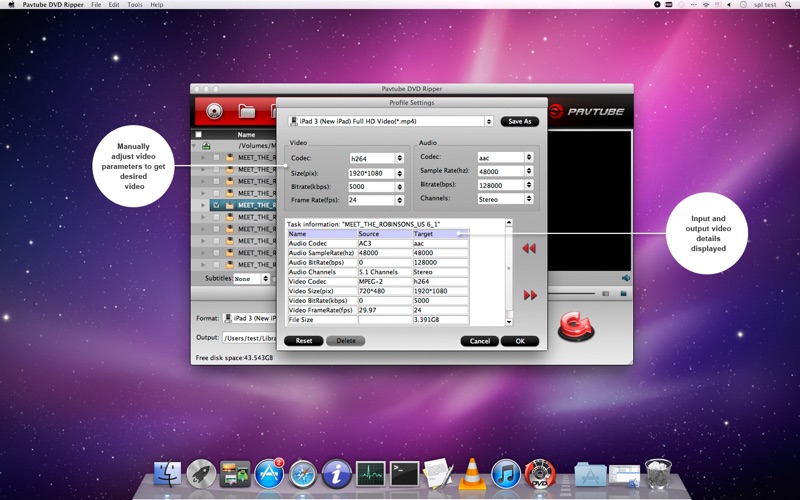Open the blue info icon in Dock
The height and width of the screenshot is (500, 800).
pos(336,474)
